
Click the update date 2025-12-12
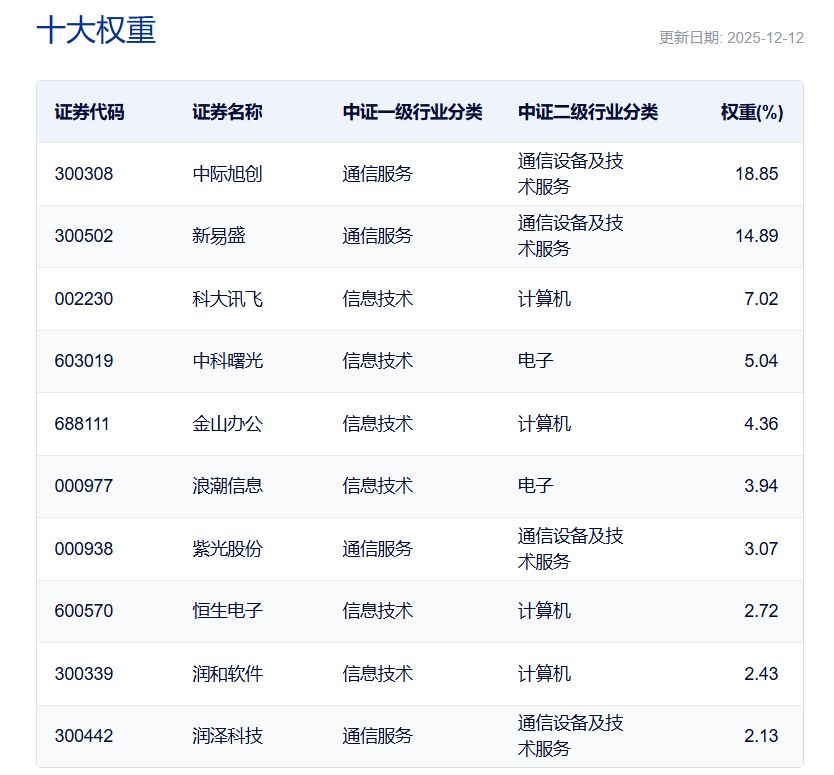click(x=765, y=38)
